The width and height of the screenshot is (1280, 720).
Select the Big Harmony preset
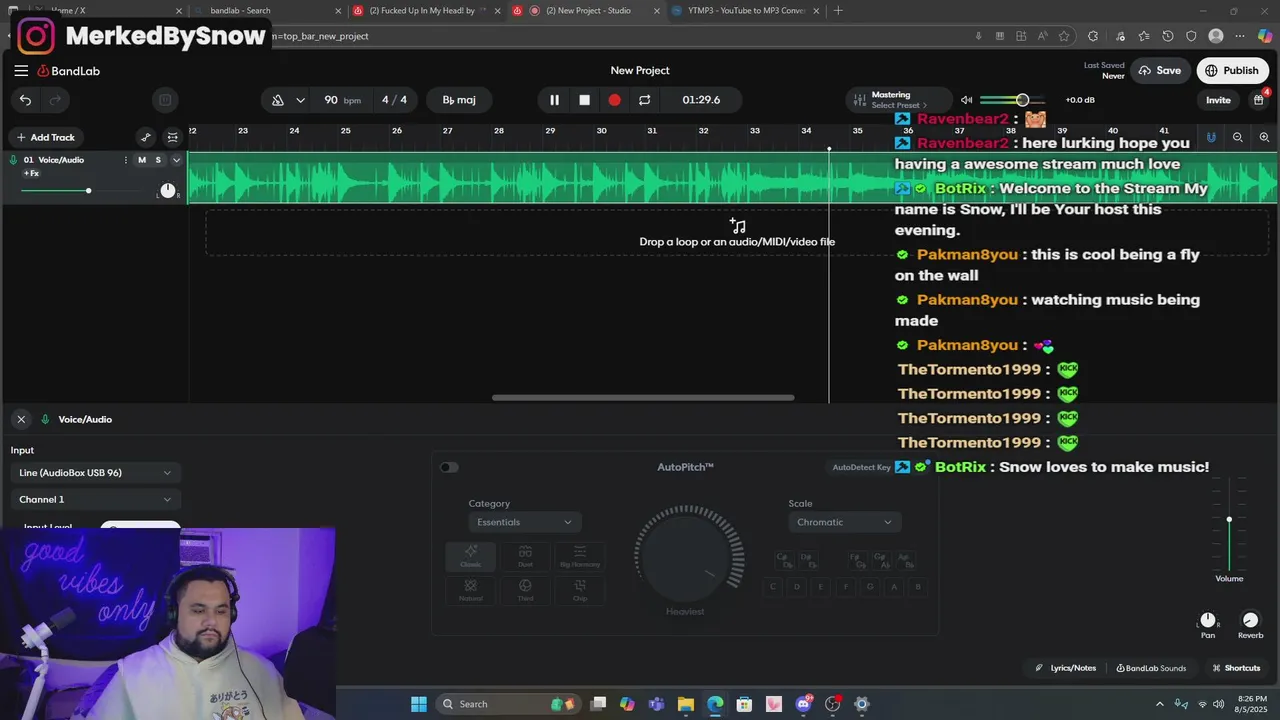[x=580, y=556]
